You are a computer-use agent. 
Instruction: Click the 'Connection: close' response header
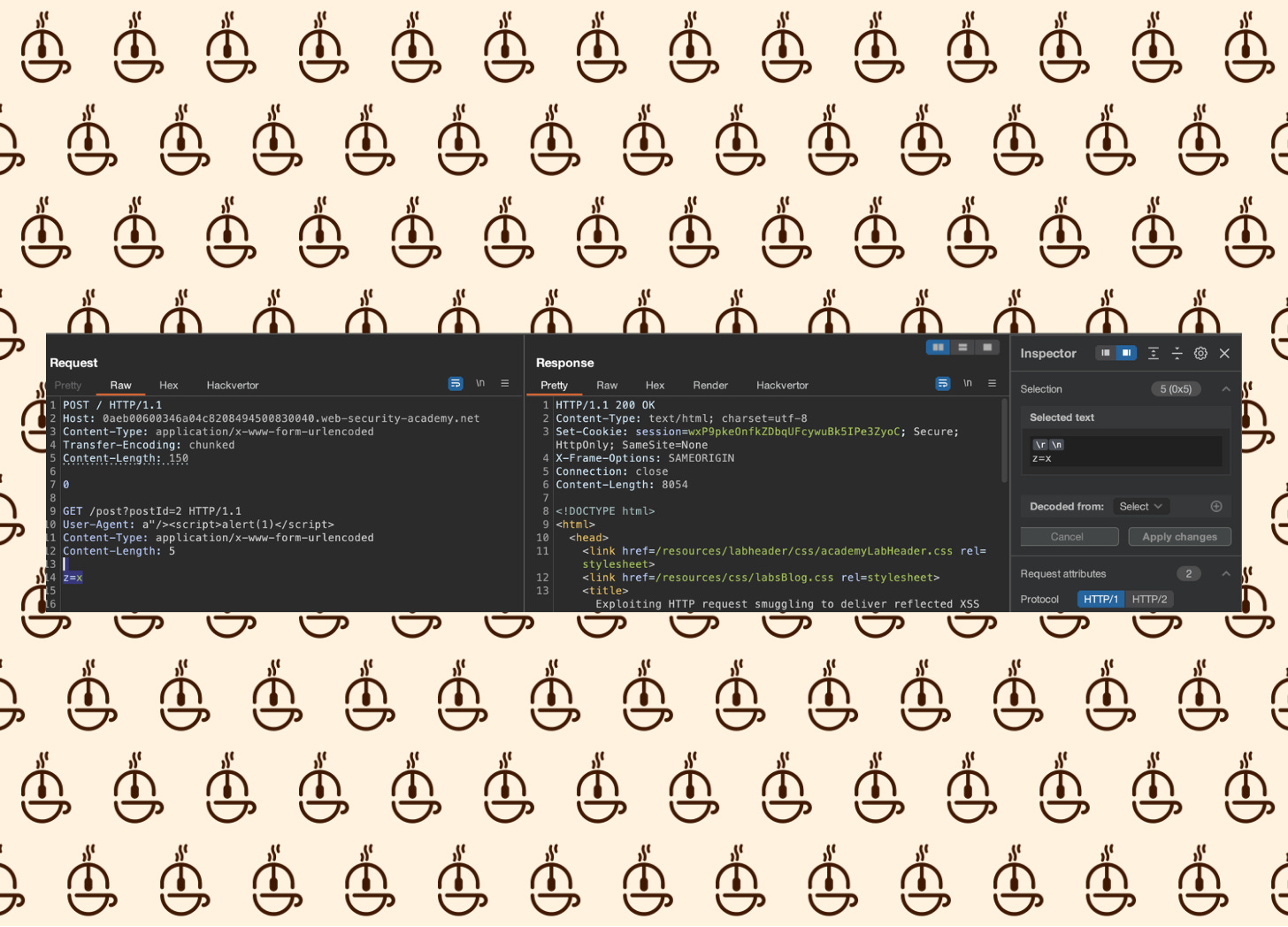[612, 471]
